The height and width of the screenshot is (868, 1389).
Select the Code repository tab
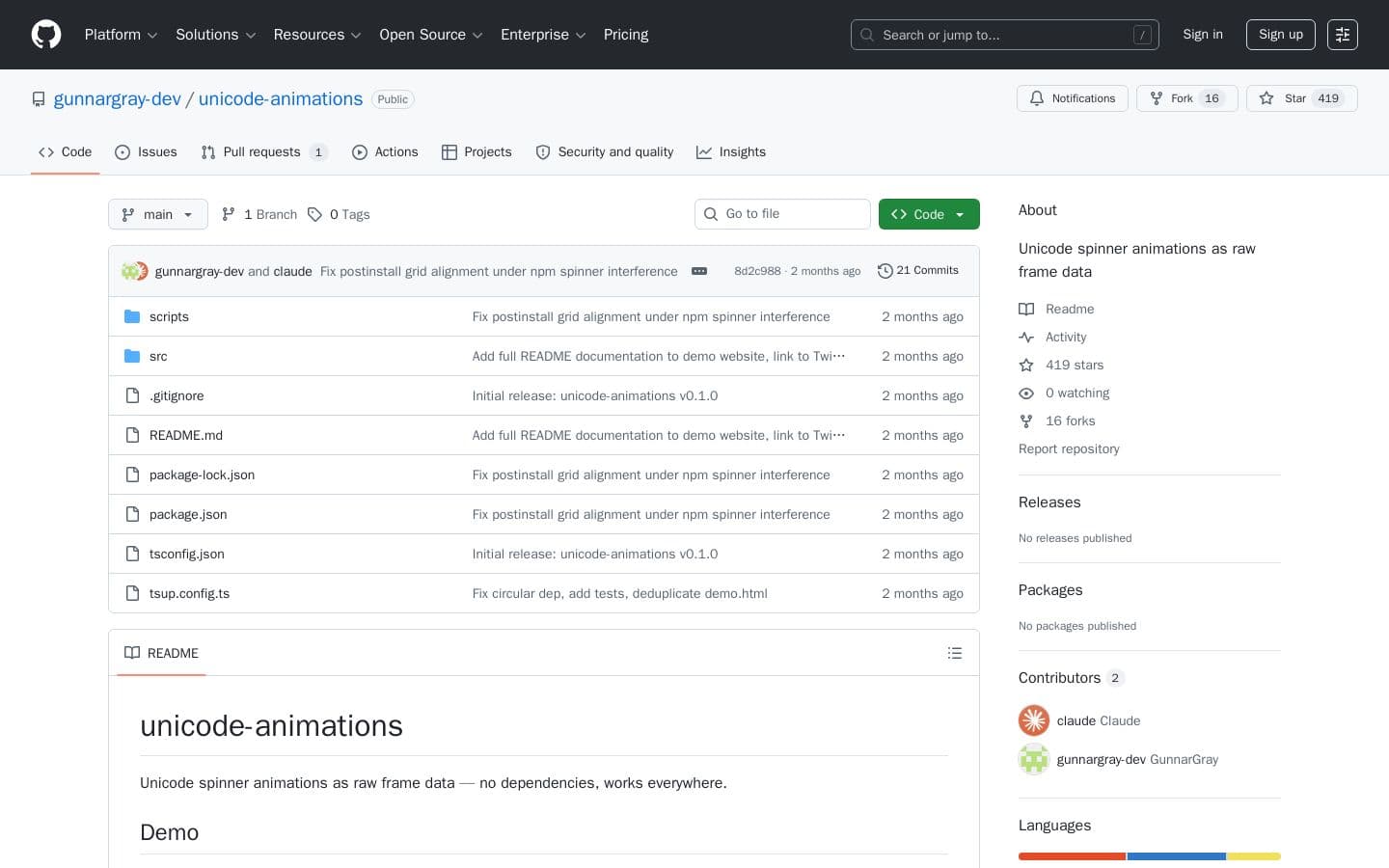coord(66,152)
